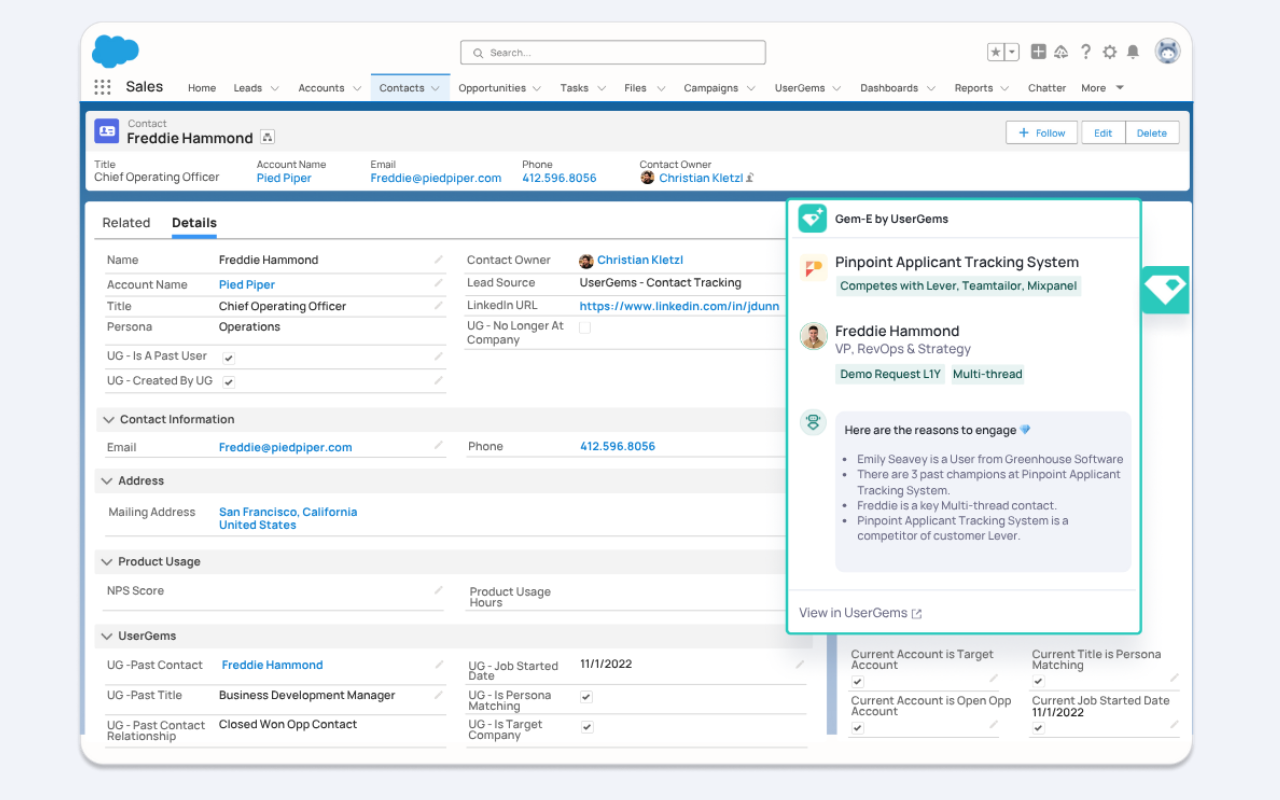
Task: Click the Follow button
Action: (x=1041, y=133)
